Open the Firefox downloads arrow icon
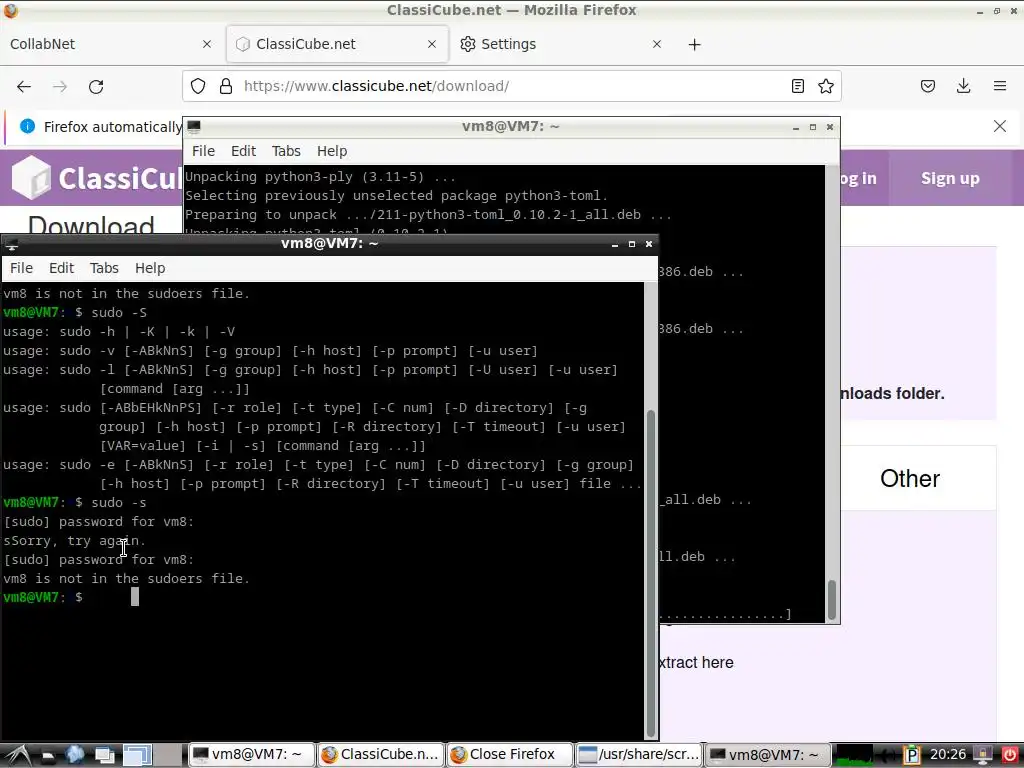 pyautogui.click(x=963, y=86)
